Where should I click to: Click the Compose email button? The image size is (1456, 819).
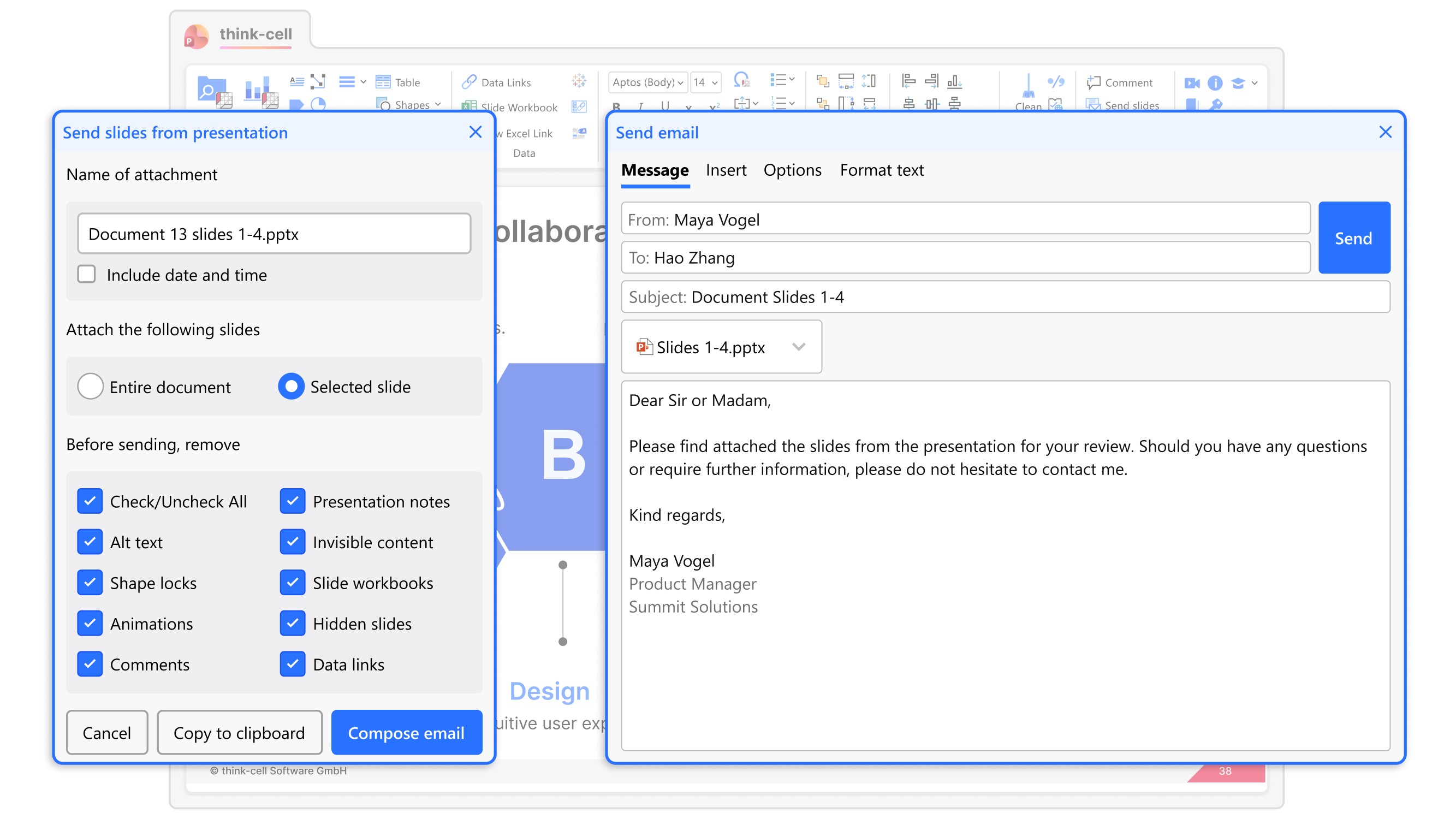click(x=406, y=733)
